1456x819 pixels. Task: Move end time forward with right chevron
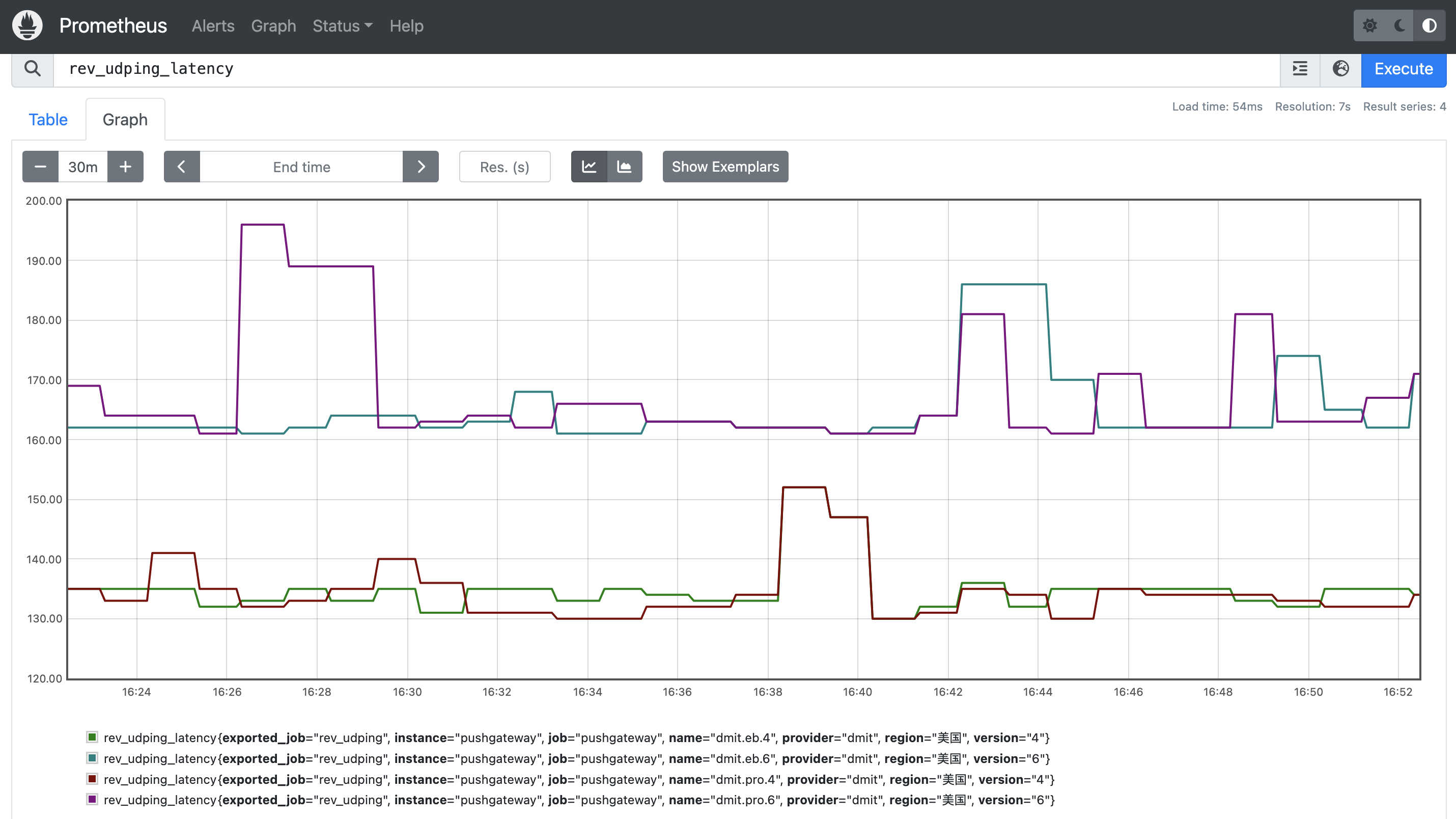(x=421, y=167)
